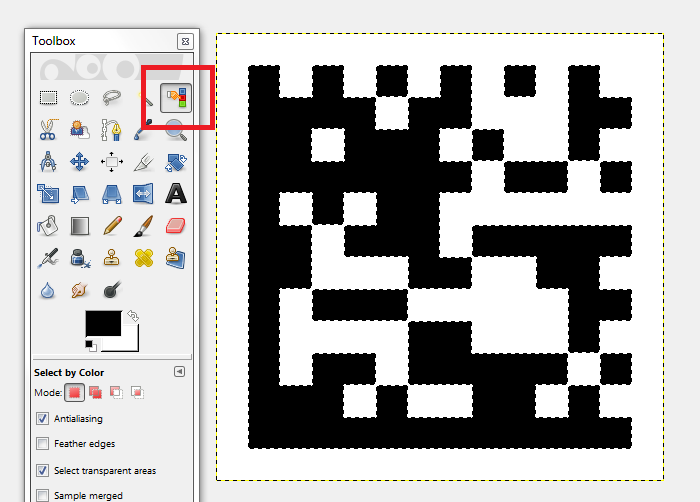This screenshot has width=700, height=502.
Task: Select the Scale tool
Action: point(48,194)
